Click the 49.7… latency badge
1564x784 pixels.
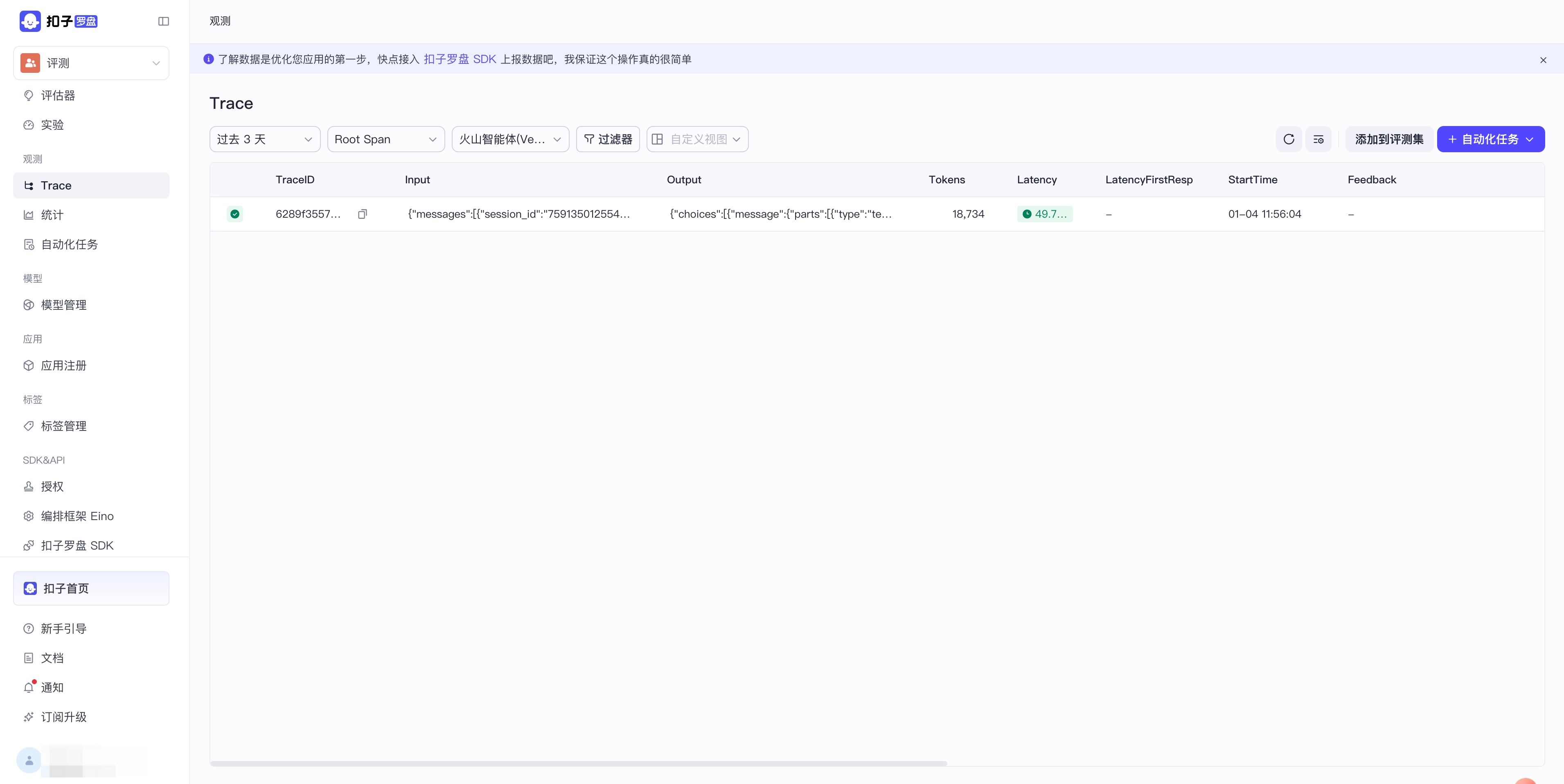(1045, 214)
